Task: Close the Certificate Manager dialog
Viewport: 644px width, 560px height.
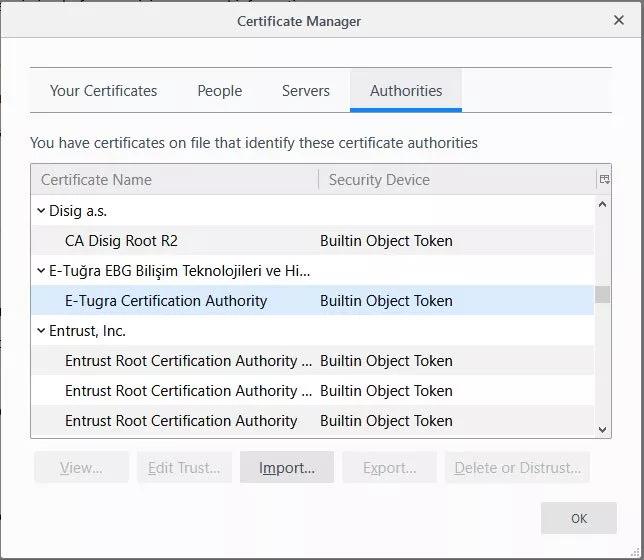Action: point(618,20)
